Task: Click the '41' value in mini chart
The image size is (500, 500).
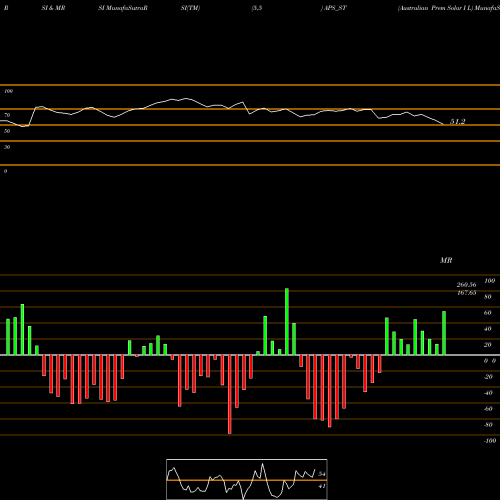Action: tap(322, 486)
